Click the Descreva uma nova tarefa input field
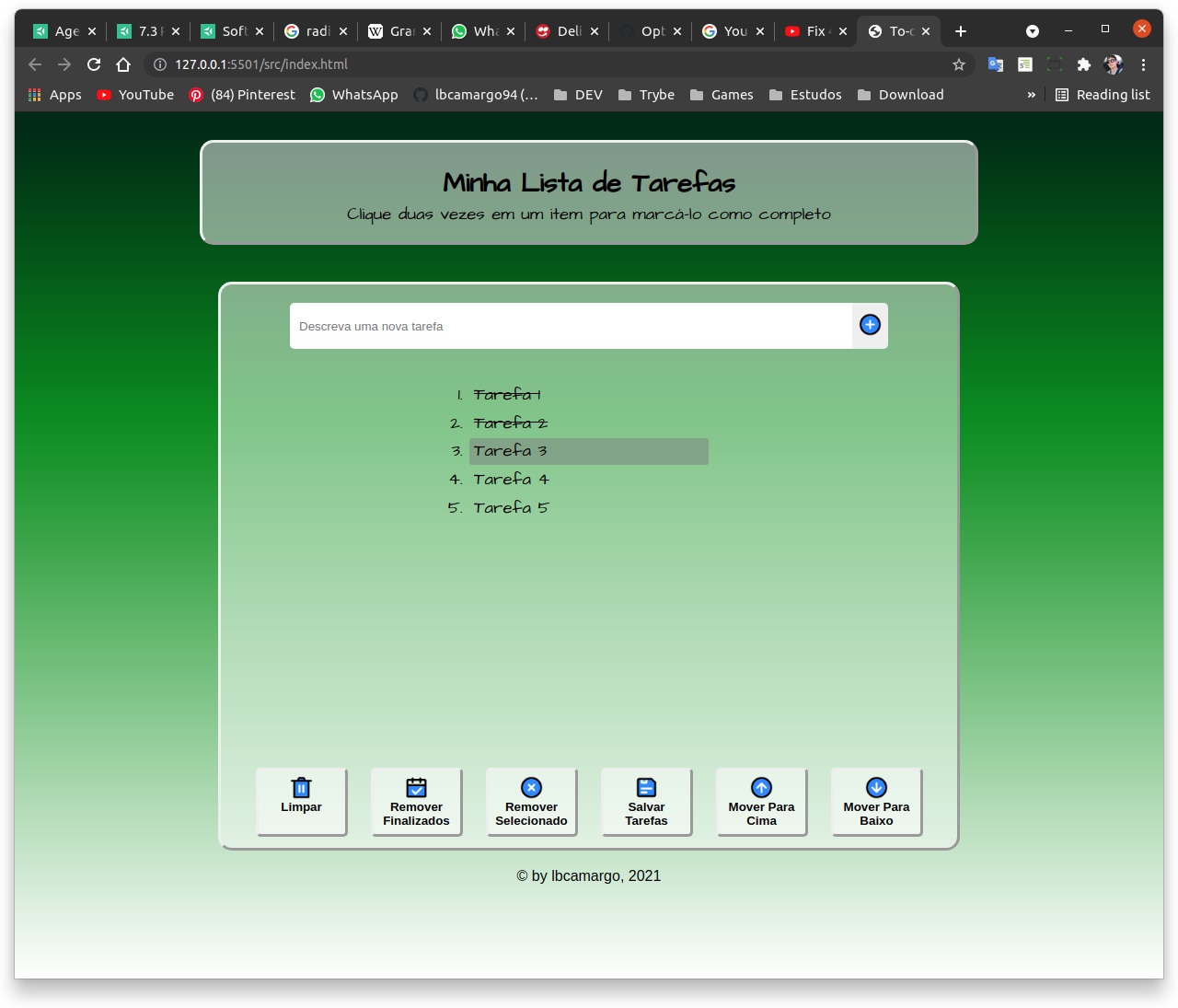This screenshot has width=1178, height=1008. coord(571,326)
